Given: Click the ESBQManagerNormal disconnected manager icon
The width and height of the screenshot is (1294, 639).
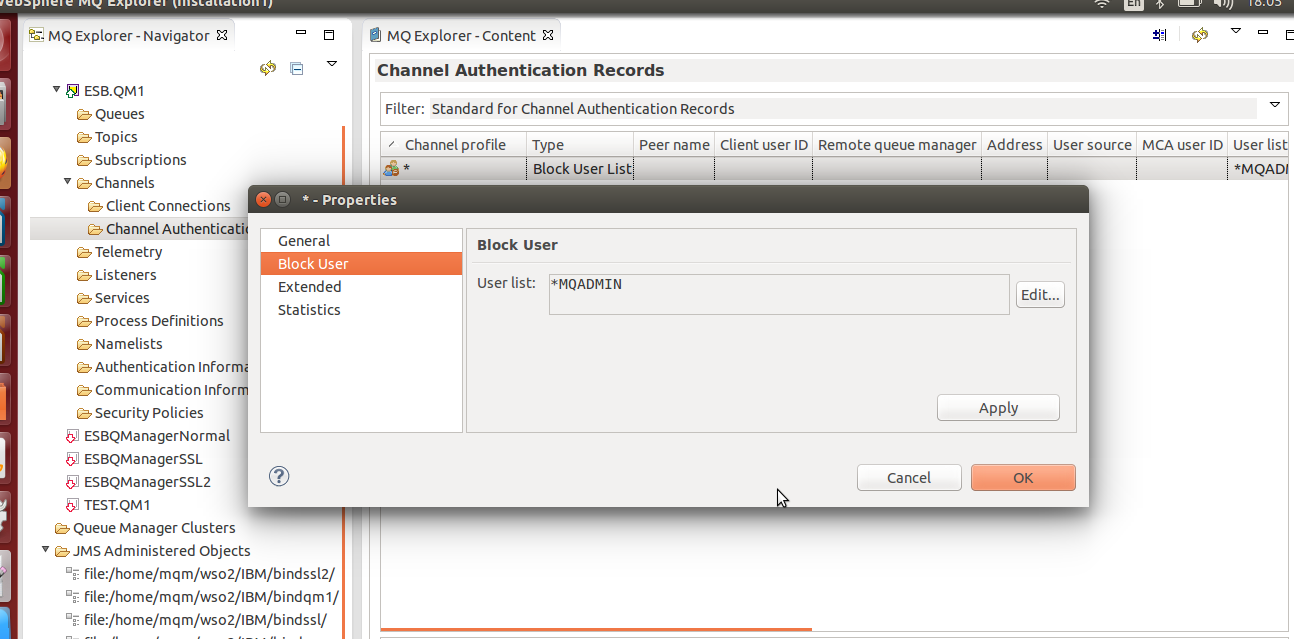Looking at the screenshot, I should pos(72,436).
